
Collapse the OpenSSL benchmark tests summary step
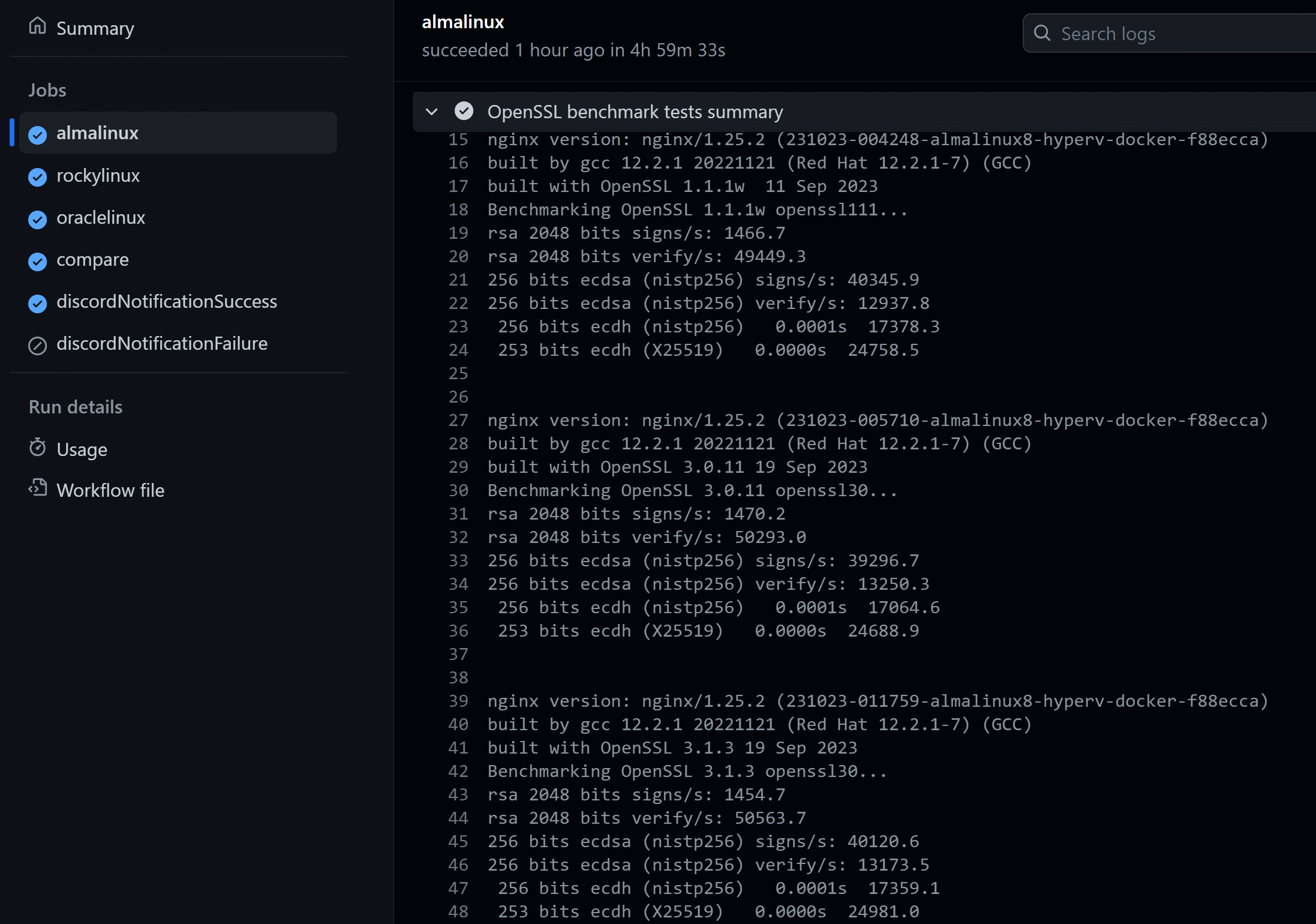(431, 112)
